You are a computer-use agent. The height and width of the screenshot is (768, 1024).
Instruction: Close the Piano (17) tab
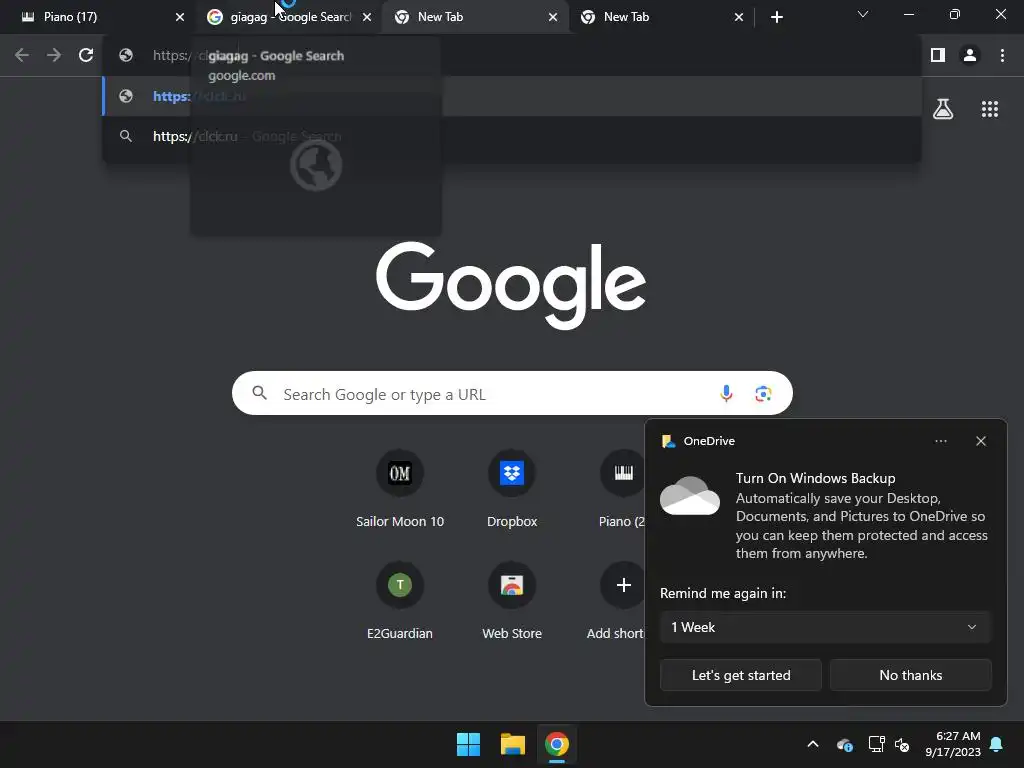(180, 17)
